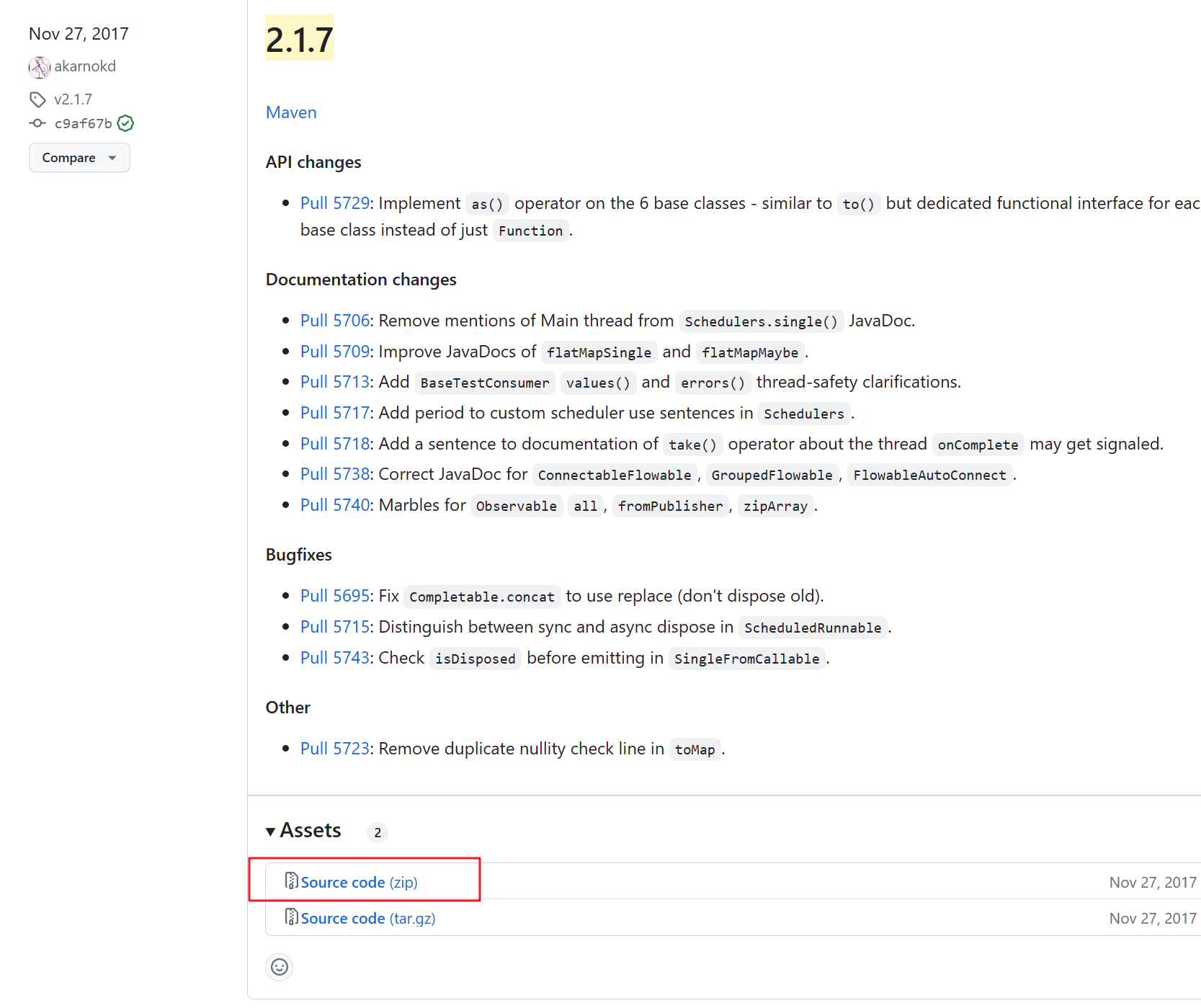Open the Maven link

pos(290,112)
